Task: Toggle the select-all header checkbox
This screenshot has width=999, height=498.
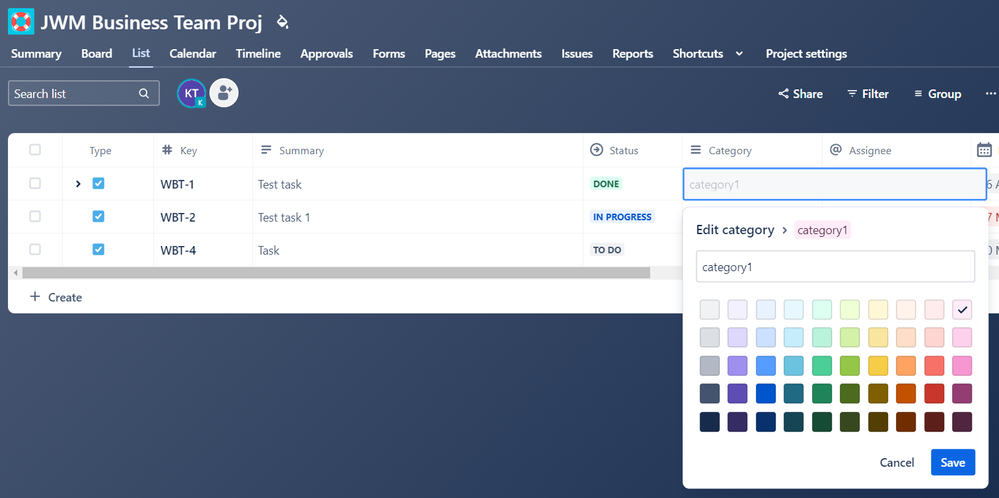Action: 35,150
